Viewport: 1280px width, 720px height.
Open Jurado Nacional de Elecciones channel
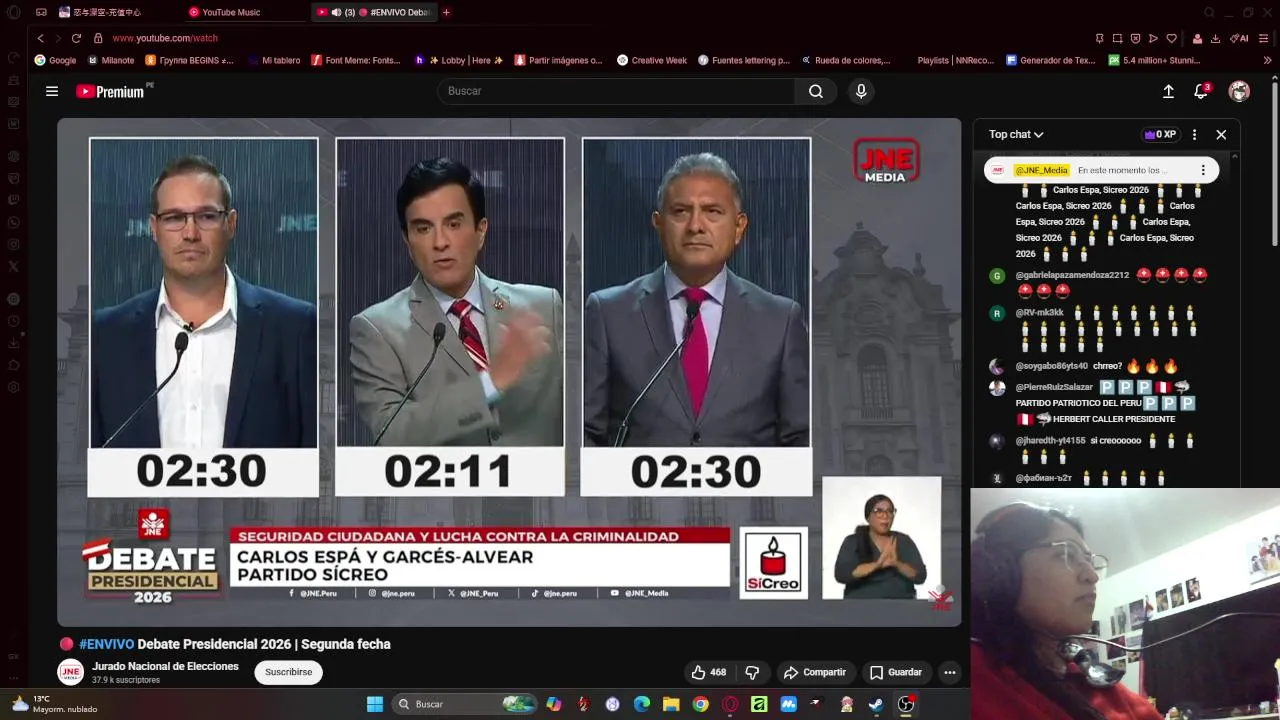pos(165,666)
